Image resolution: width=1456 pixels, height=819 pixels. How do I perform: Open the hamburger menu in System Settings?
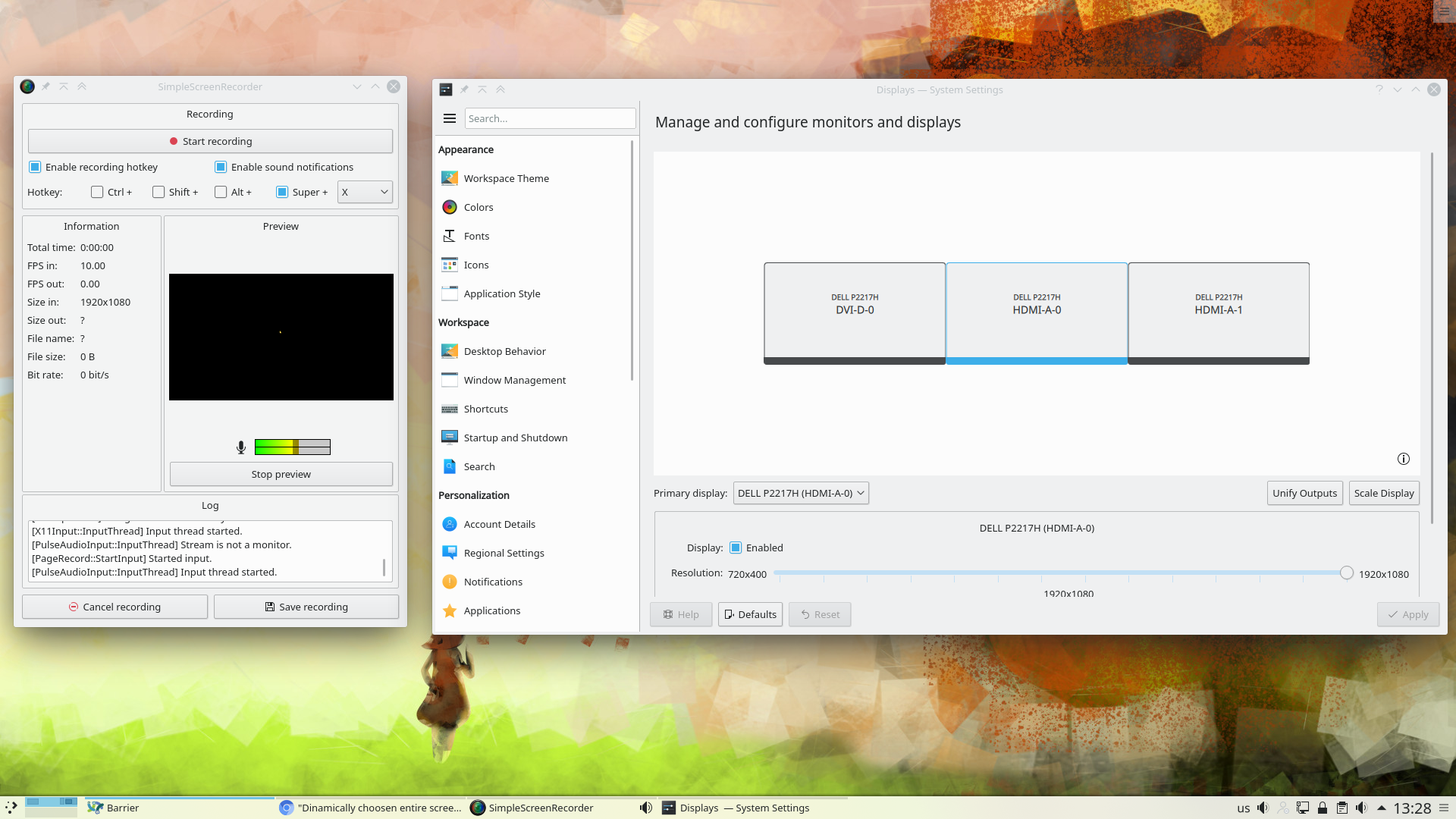[449, 118]
